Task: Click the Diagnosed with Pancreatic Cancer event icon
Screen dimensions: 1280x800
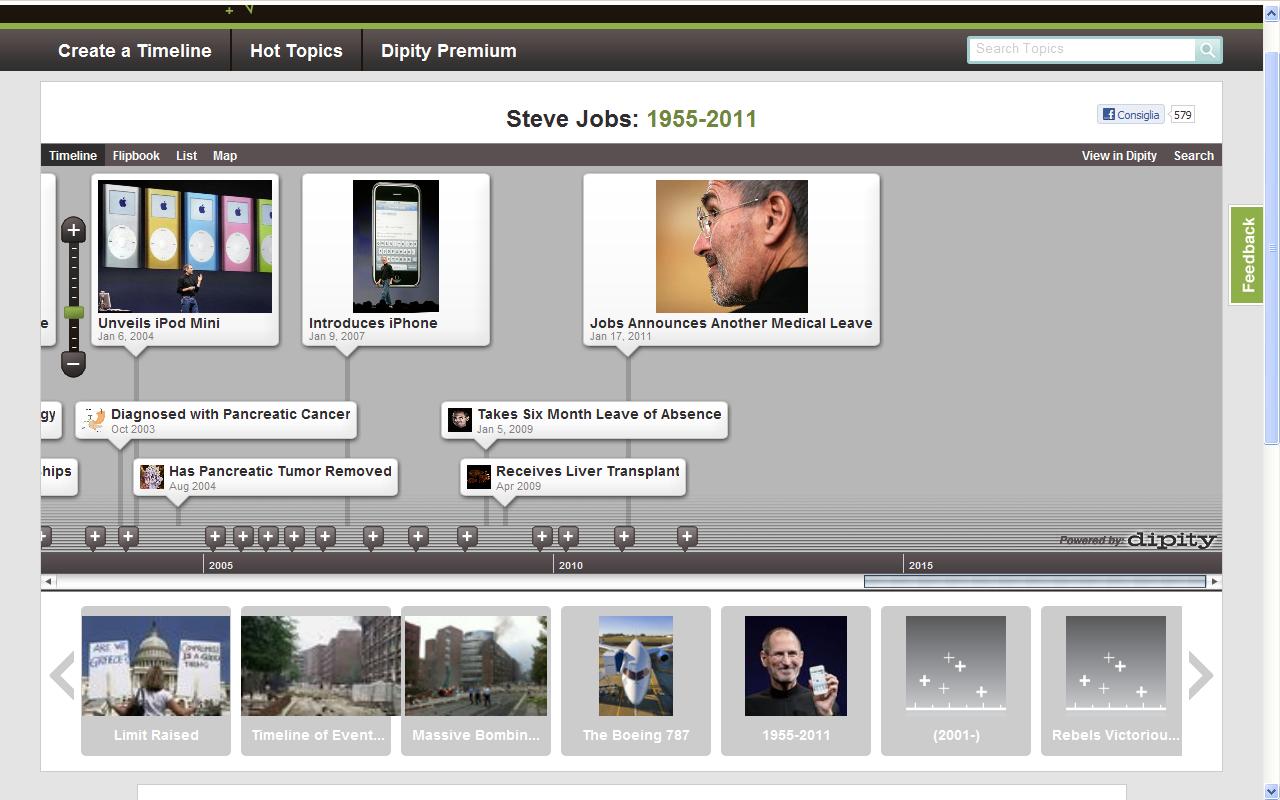Action: click(x=94, y=419)
